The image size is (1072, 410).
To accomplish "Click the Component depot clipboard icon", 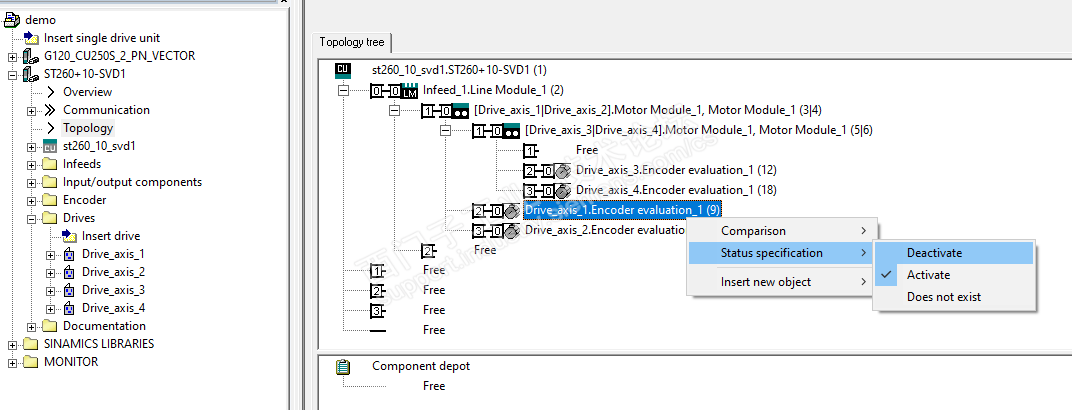I will (x=343, y=366).
